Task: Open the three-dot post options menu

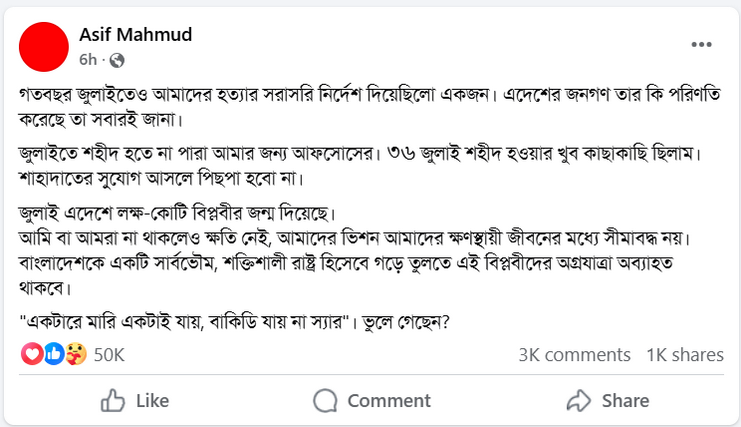Action: tap(701, 44)
